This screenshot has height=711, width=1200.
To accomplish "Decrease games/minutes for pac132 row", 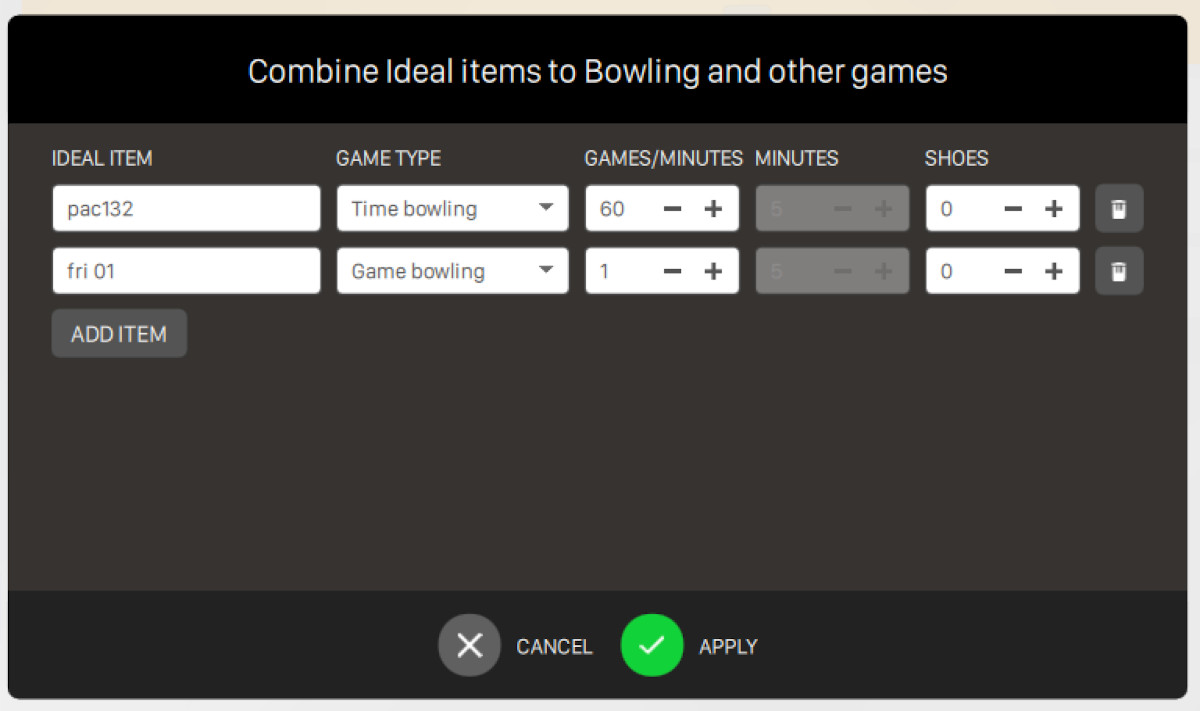I will pos(673,209).
